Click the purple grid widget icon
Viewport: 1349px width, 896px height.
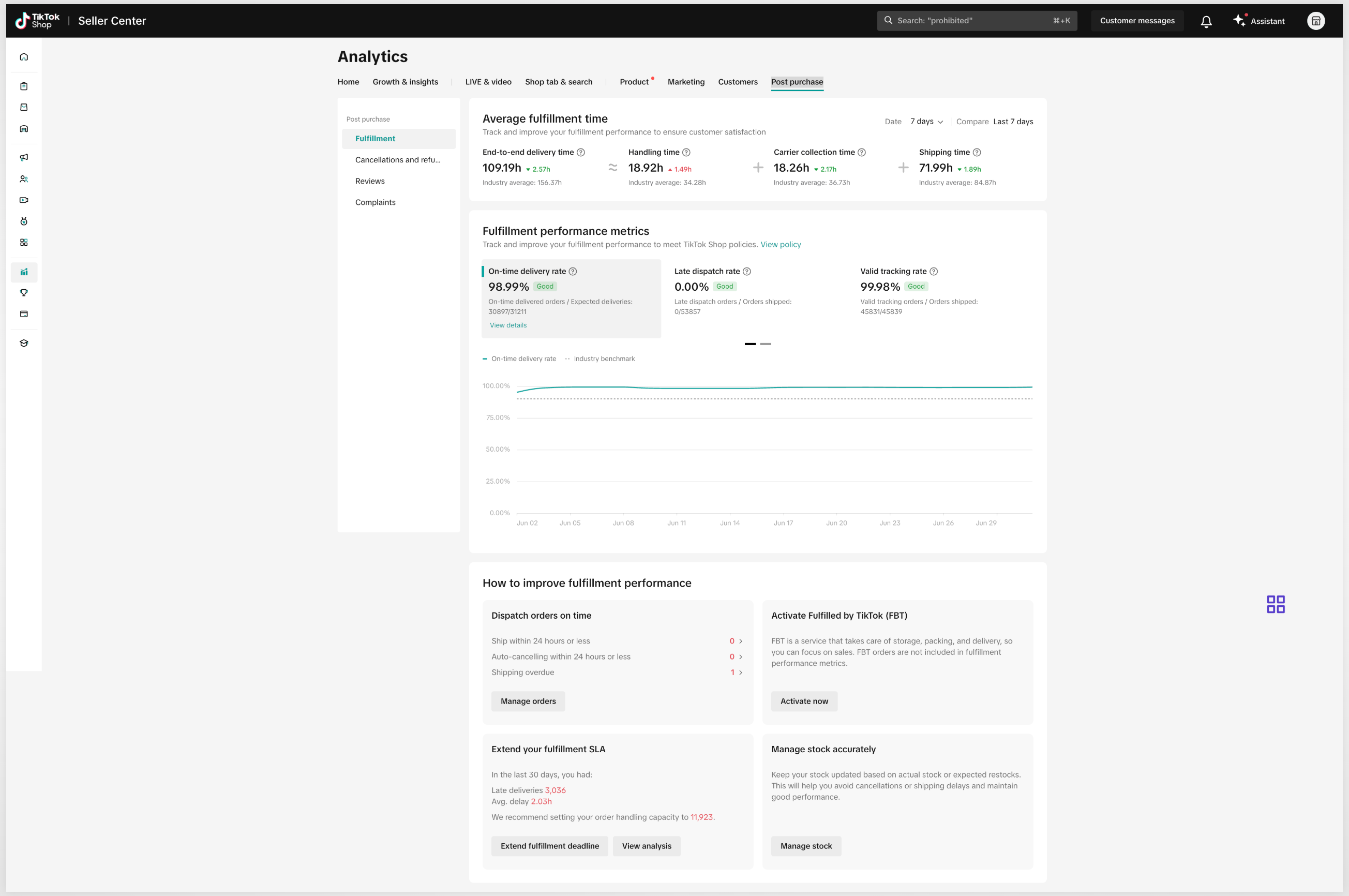coord(1276,604)
